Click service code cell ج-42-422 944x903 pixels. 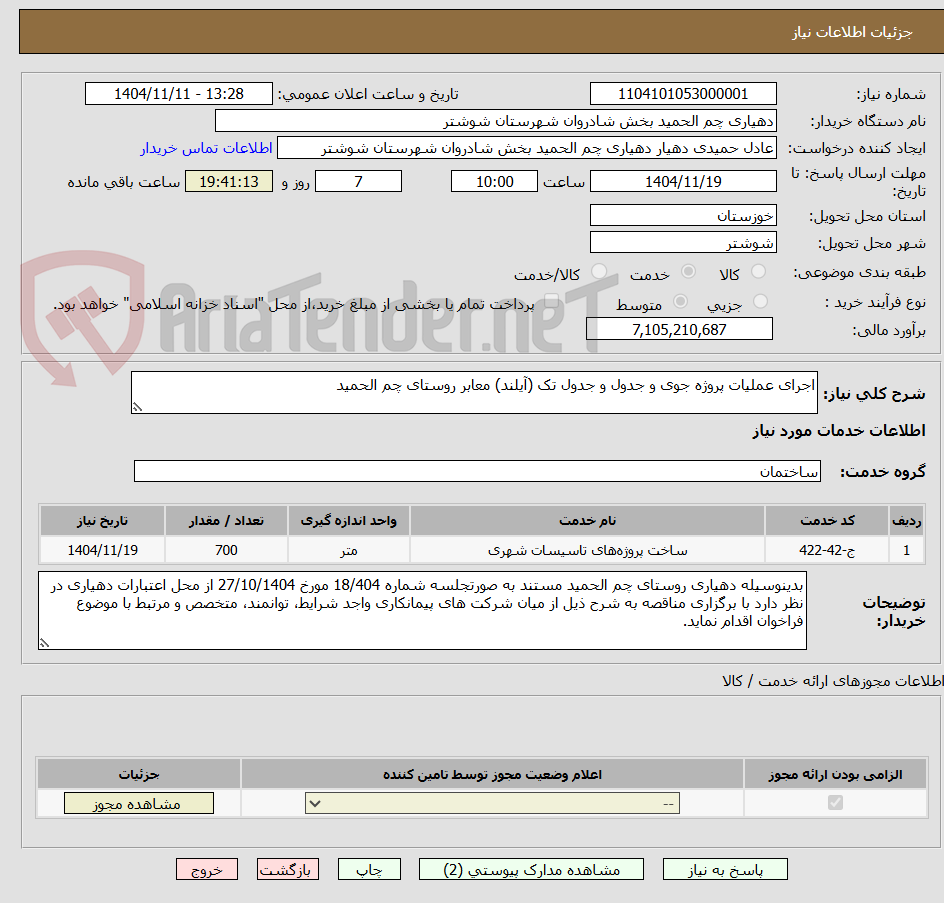point(827,550)
